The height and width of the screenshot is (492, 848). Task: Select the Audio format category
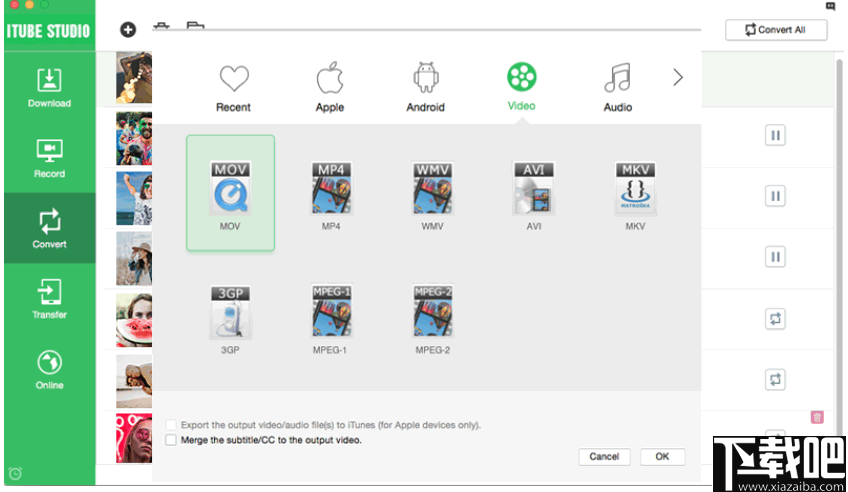click(x=618, y=87)
